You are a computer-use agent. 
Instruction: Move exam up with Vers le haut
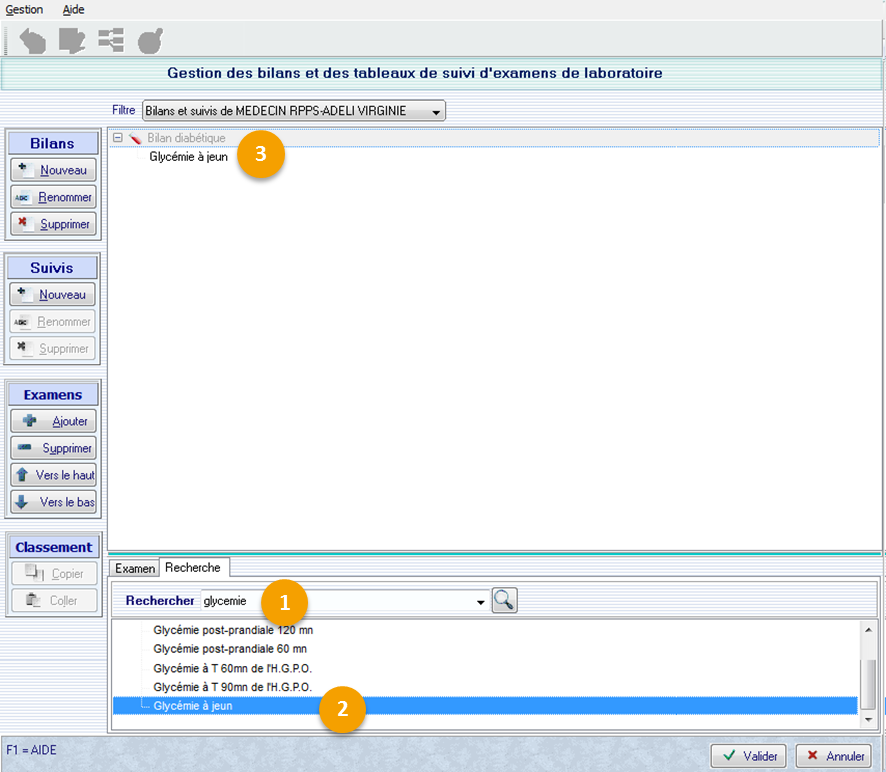point(53,475)
